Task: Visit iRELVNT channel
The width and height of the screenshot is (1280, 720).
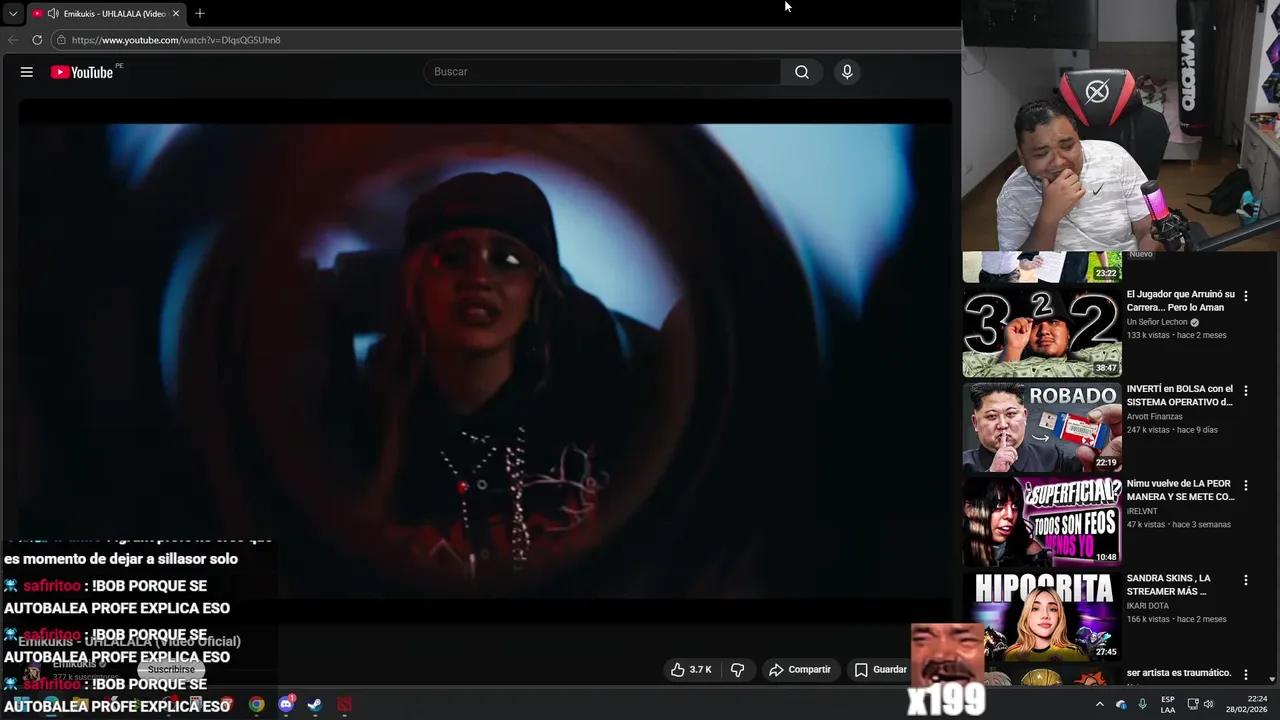Action: [1142, 511]
